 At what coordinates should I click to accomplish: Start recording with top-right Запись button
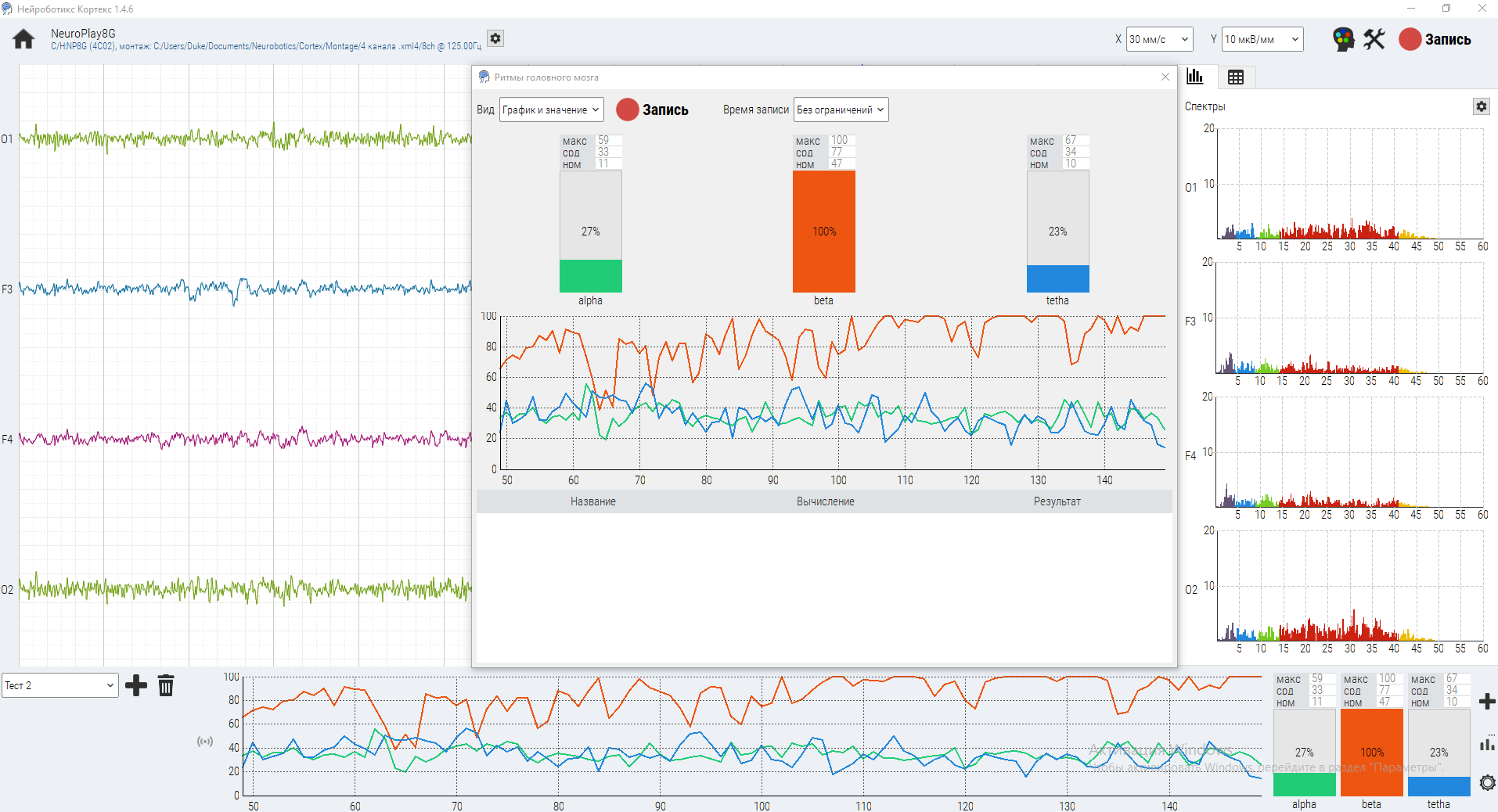(1435, 39)
